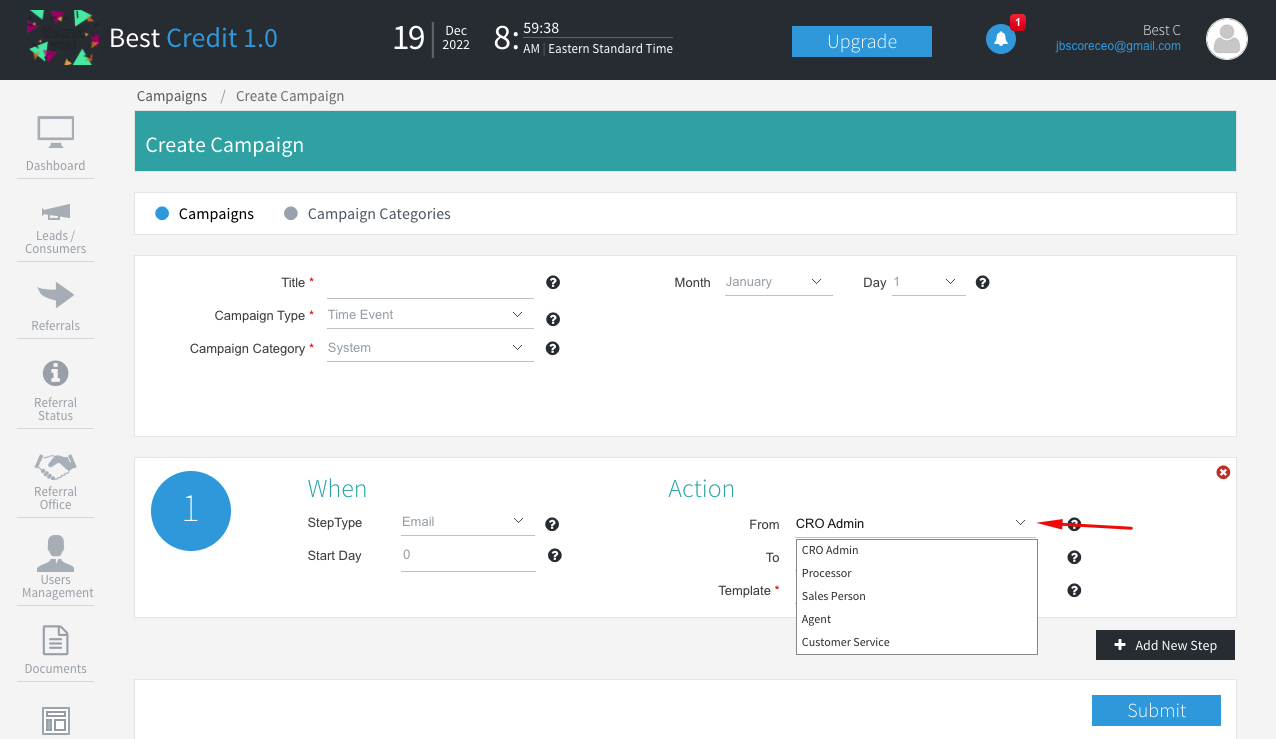This screenshot has height=739, width=1276.
Task: Go to Campaigns breadcrumb link
Action: click(x=172, y=96)
